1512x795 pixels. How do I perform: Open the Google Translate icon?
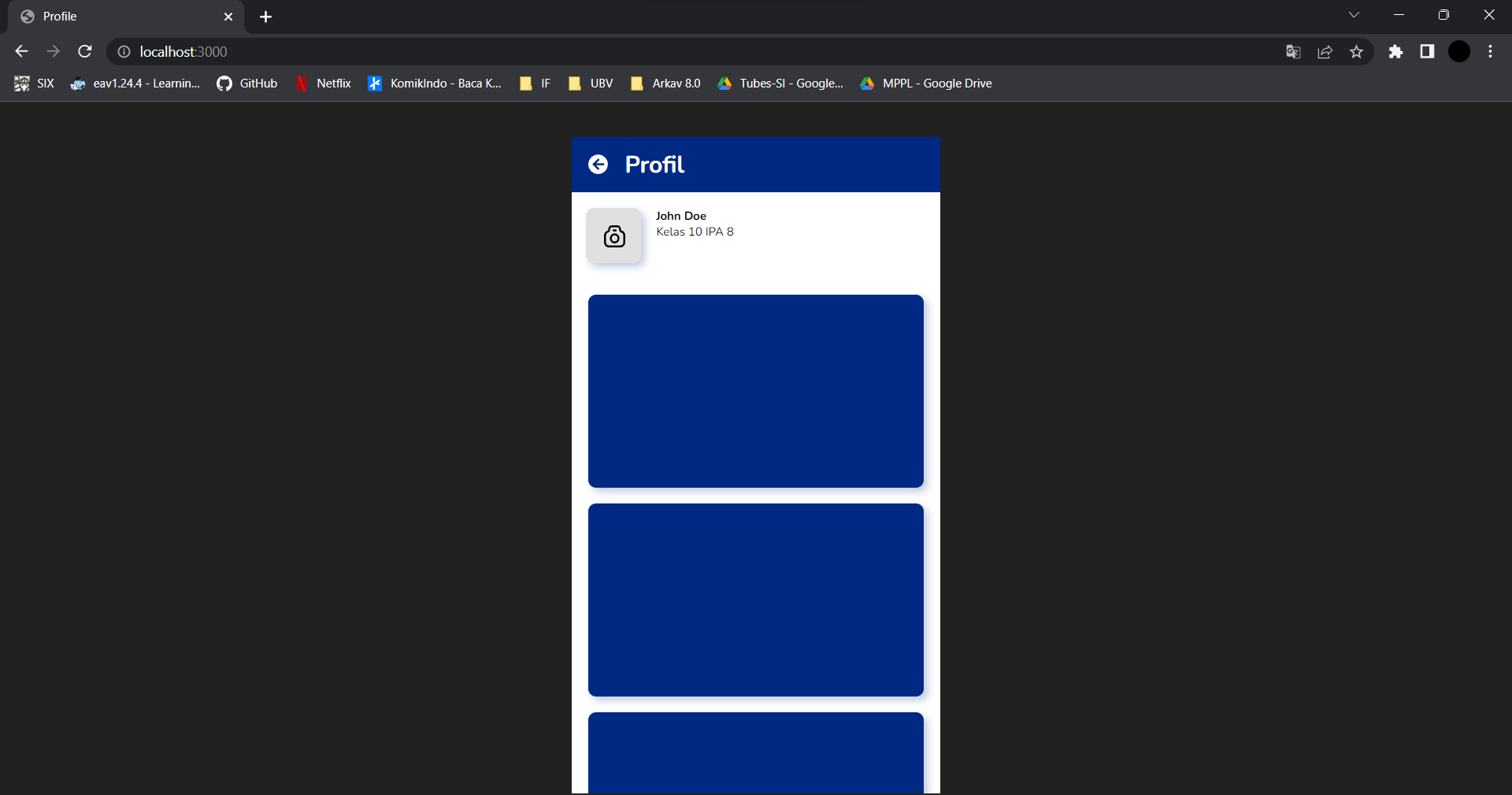pyautogui.click(x=1293, y=52)
